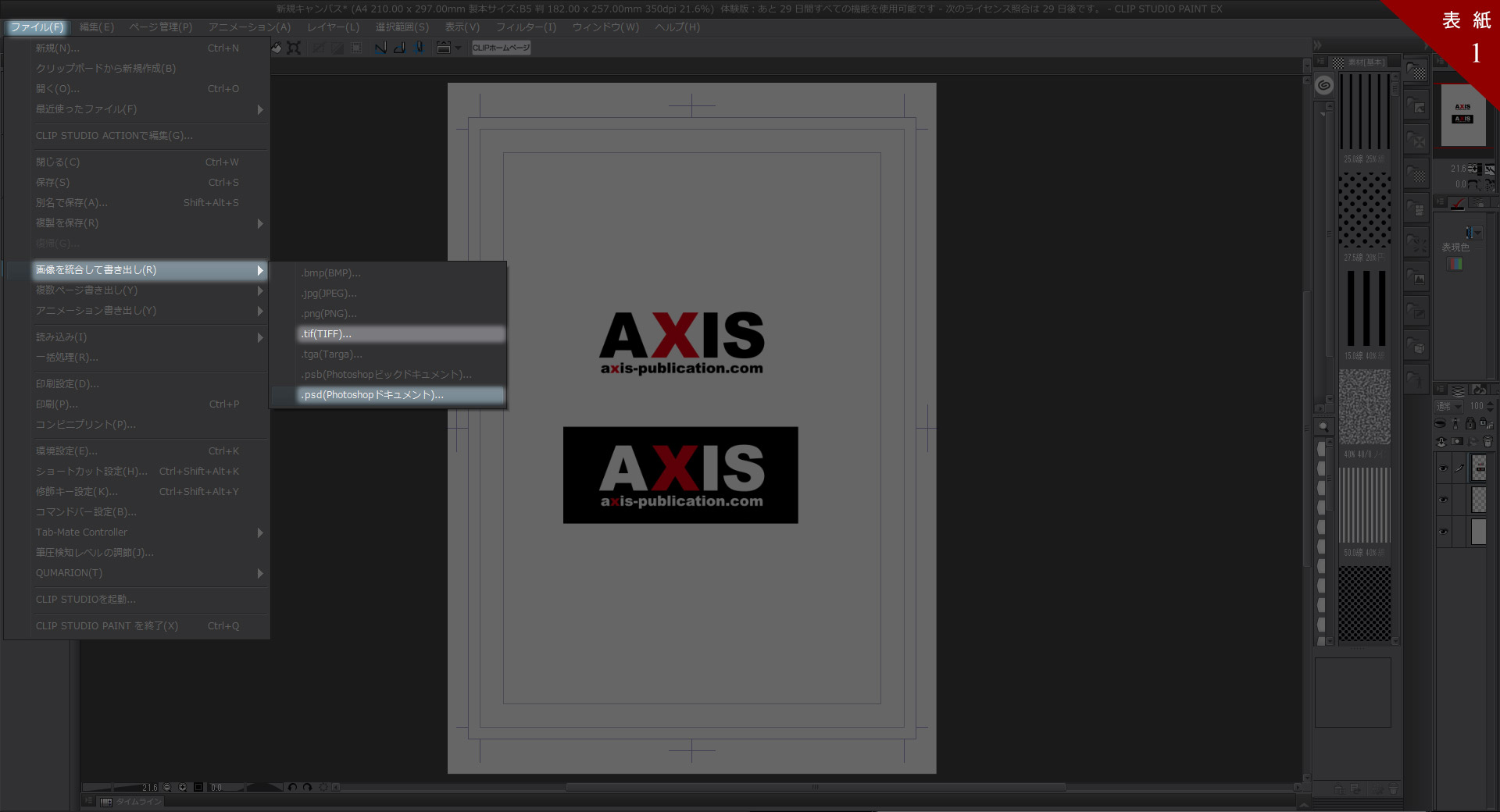Open the first material folder with checker pattern

(x=1416, y=71)
